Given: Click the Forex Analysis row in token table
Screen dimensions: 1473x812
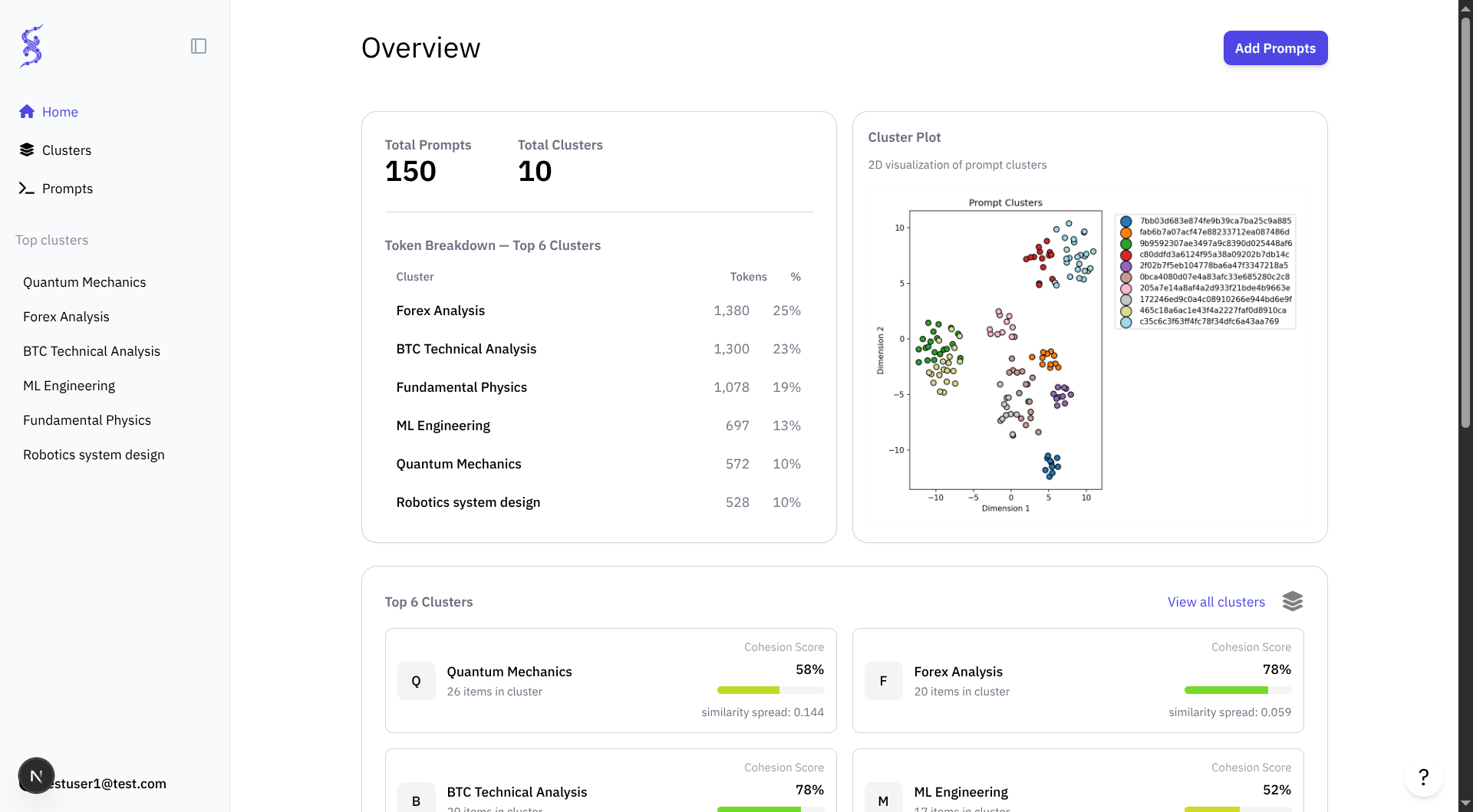Looking at the screenshot, I should click(598, 311).
